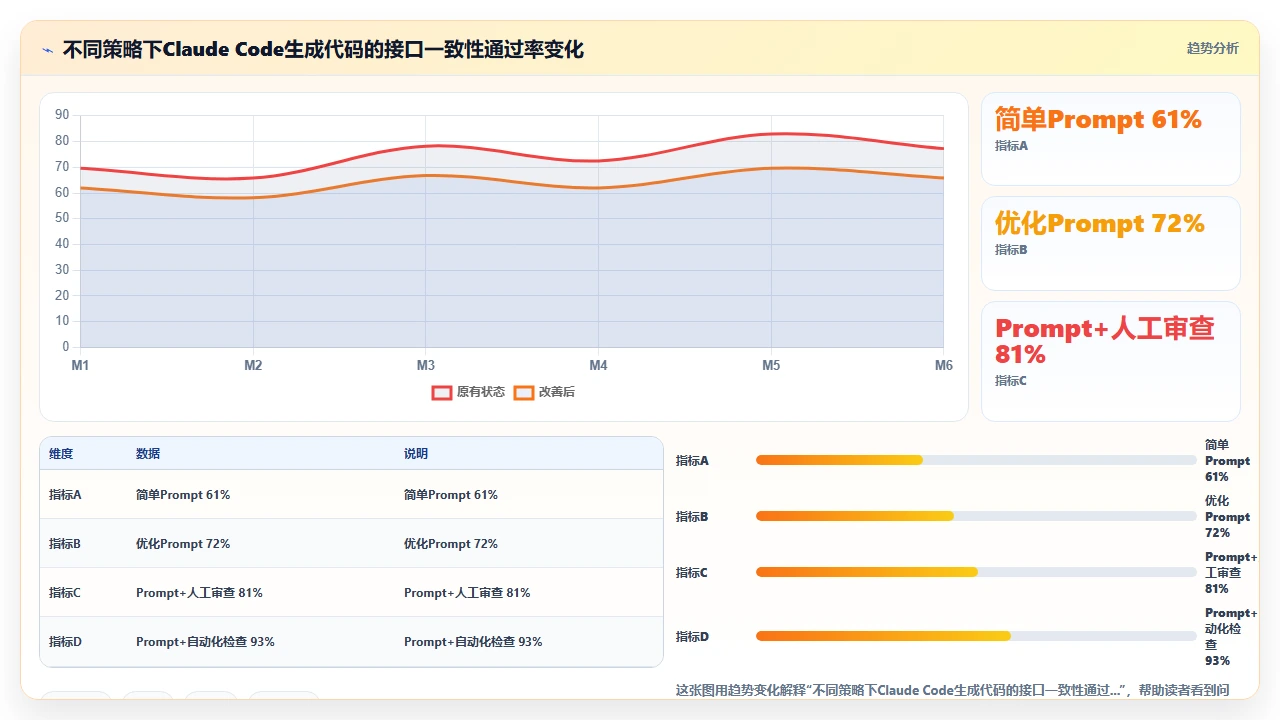Viewport: 1280px width, 720px height.
Task: Click the 指标B label beside its progress bar
Action: (692, 517)
